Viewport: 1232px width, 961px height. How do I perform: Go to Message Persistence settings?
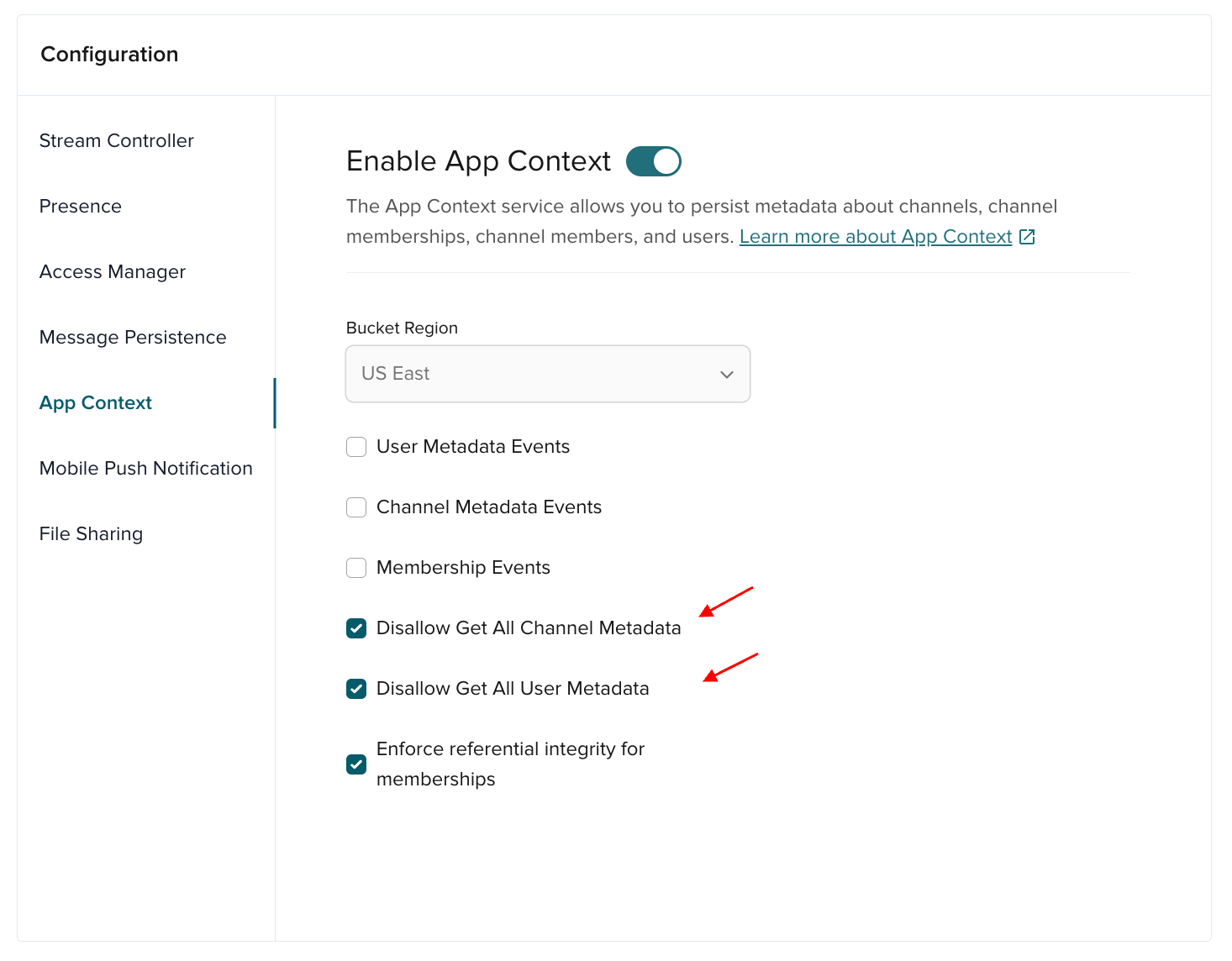(x=132, y=337)
